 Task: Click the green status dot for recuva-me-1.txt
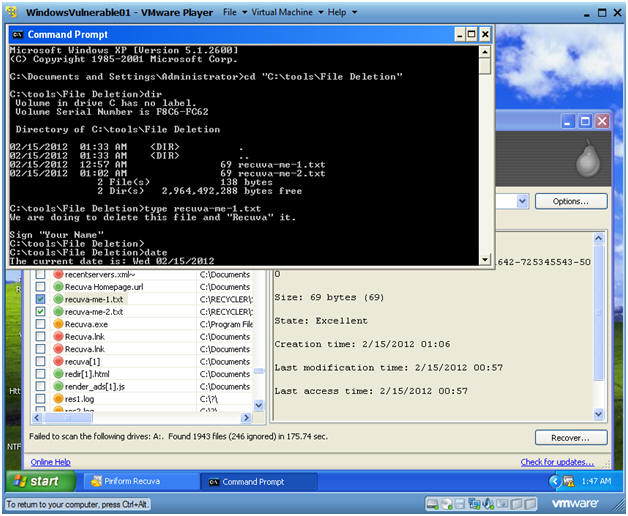point(58,299)
